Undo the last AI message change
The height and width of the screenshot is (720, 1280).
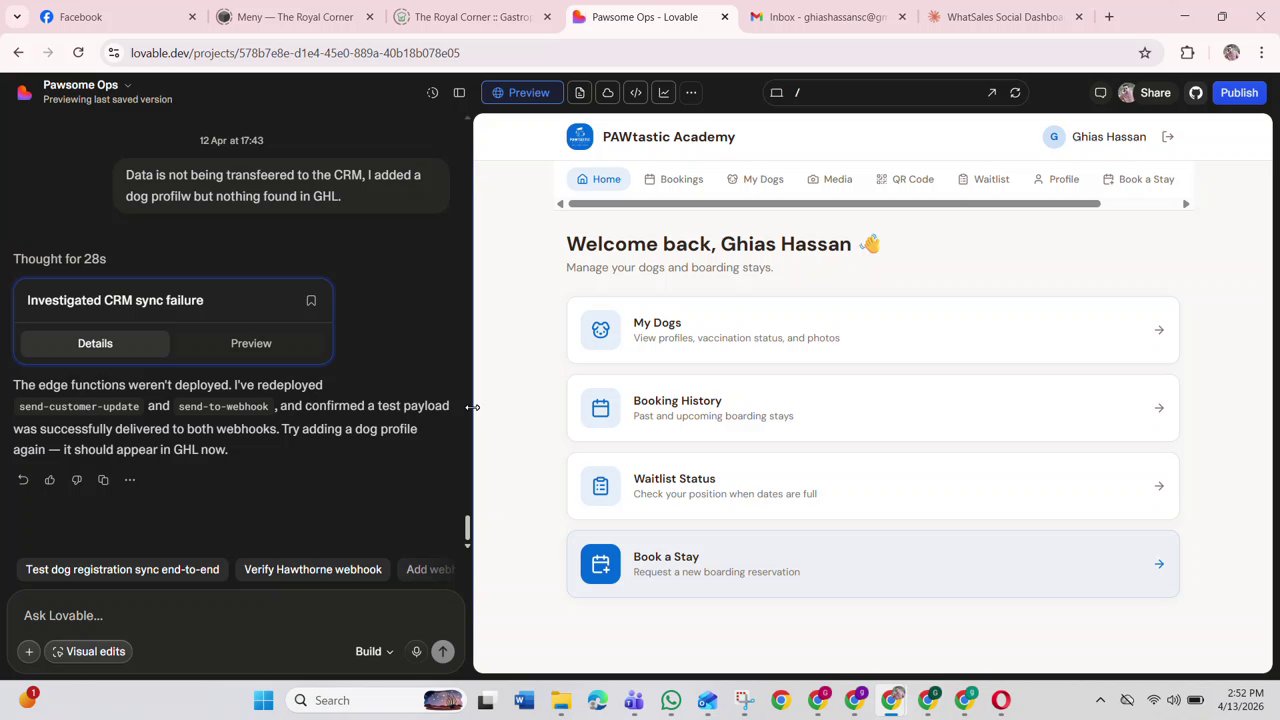(x=23, y=480)
